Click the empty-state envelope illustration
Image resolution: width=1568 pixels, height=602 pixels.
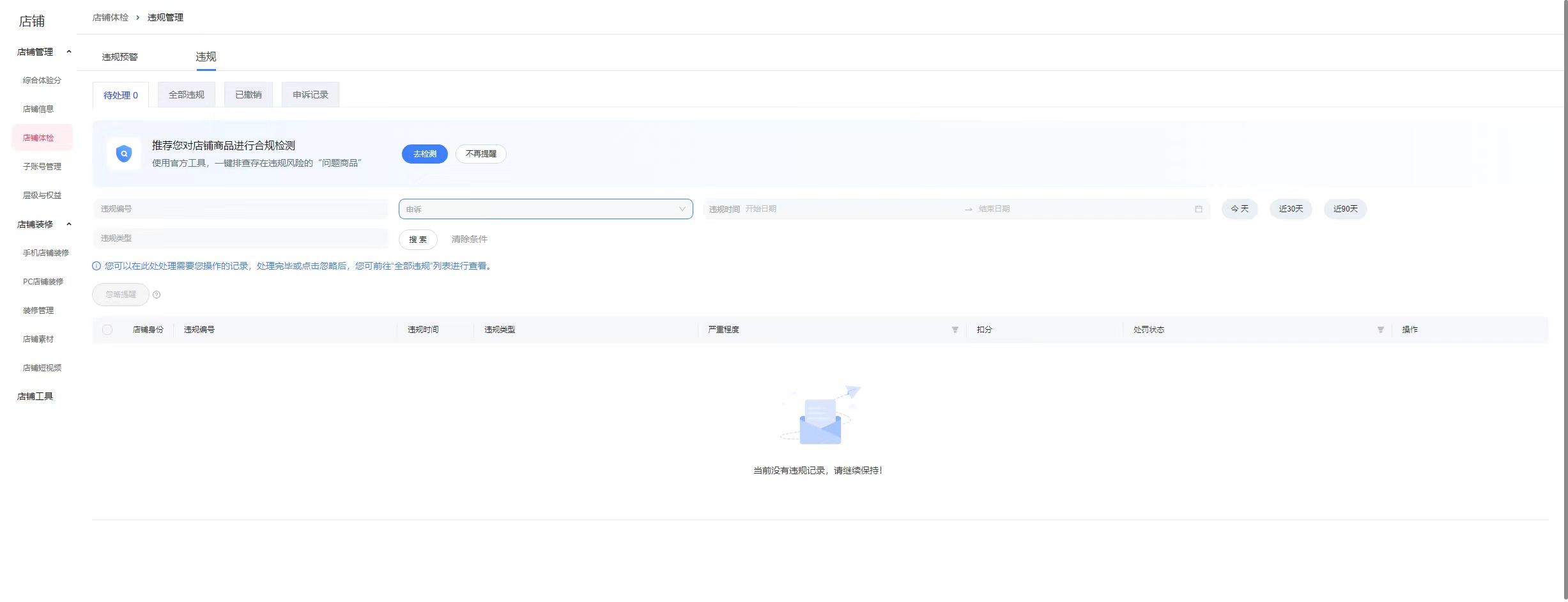820,417
